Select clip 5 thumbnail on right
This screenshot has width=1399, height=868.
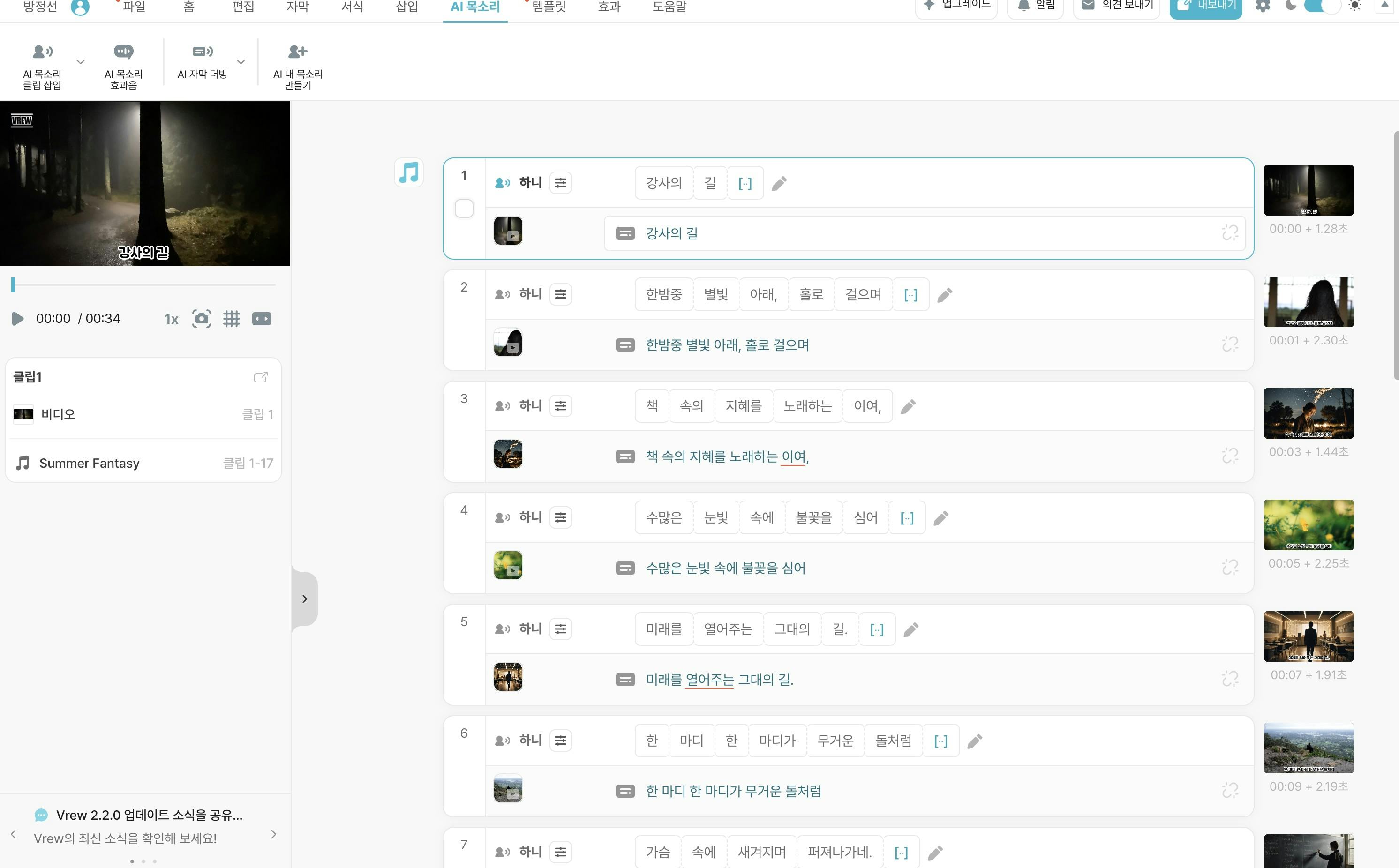[1308, 636]
